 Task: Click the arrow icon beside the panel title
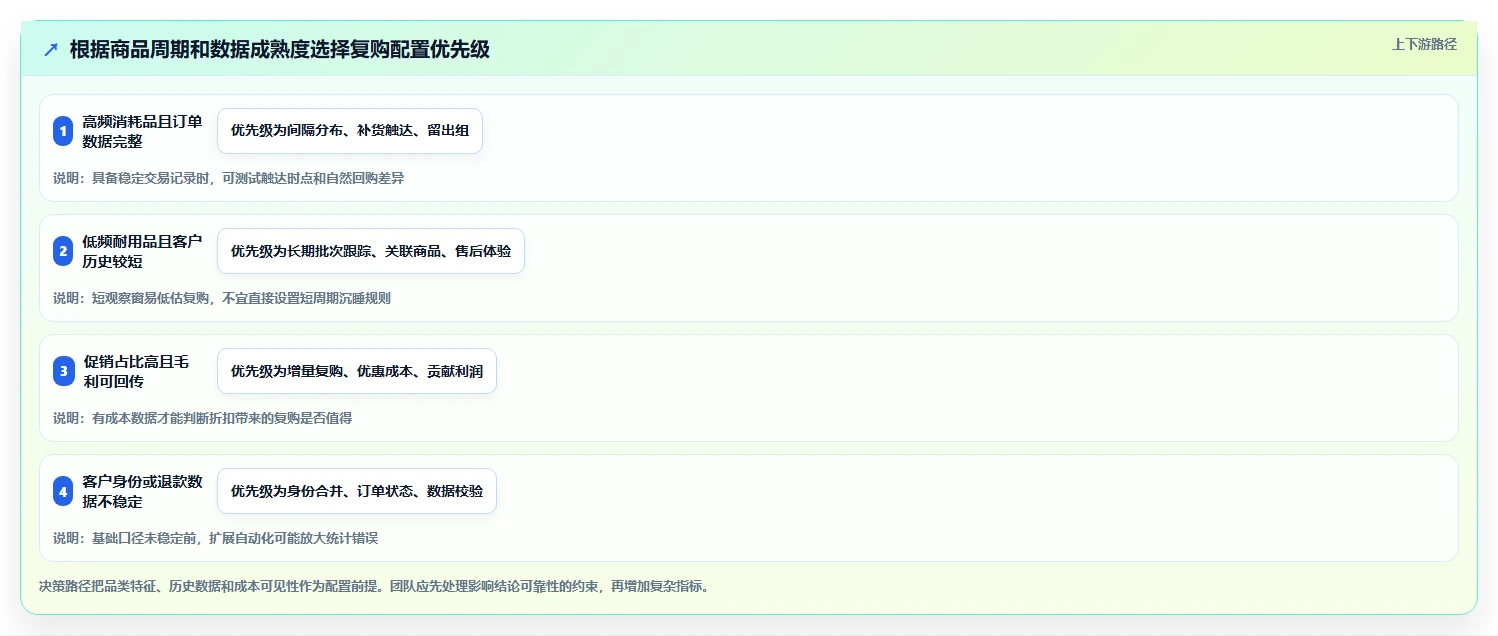(x=51, y=50)
